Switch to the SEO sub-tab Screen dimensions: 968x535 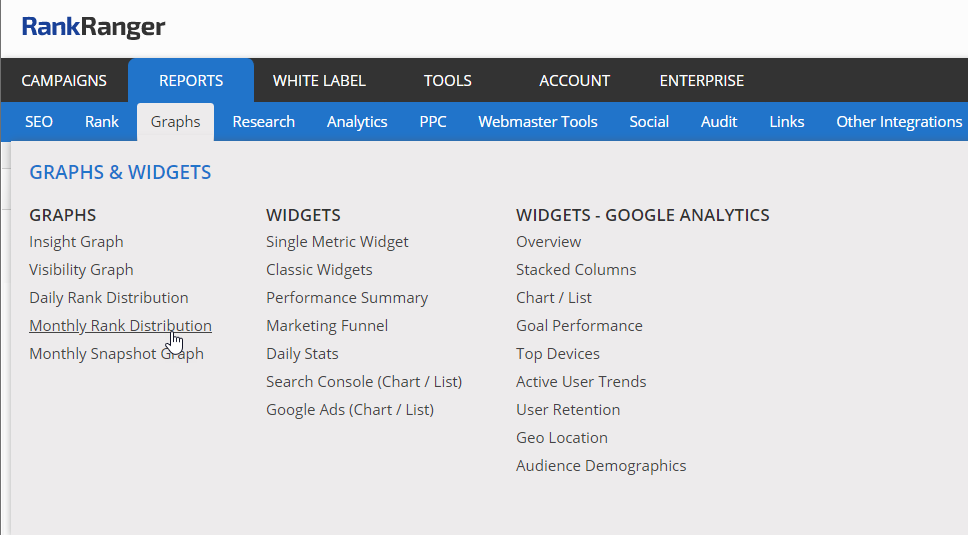pos(39,122)
